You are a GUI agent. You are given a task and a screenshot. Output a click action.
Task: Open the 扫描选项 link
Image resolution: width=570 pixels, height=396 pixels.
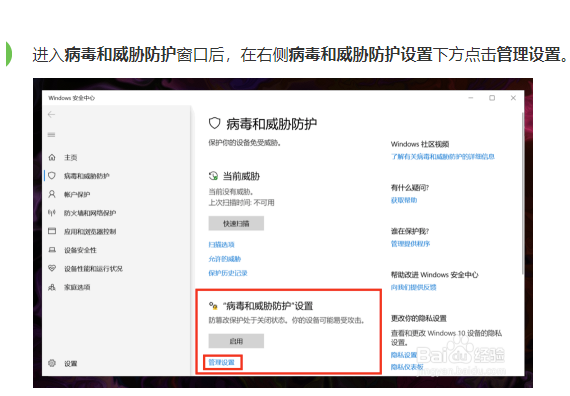(x=221, y=245)
